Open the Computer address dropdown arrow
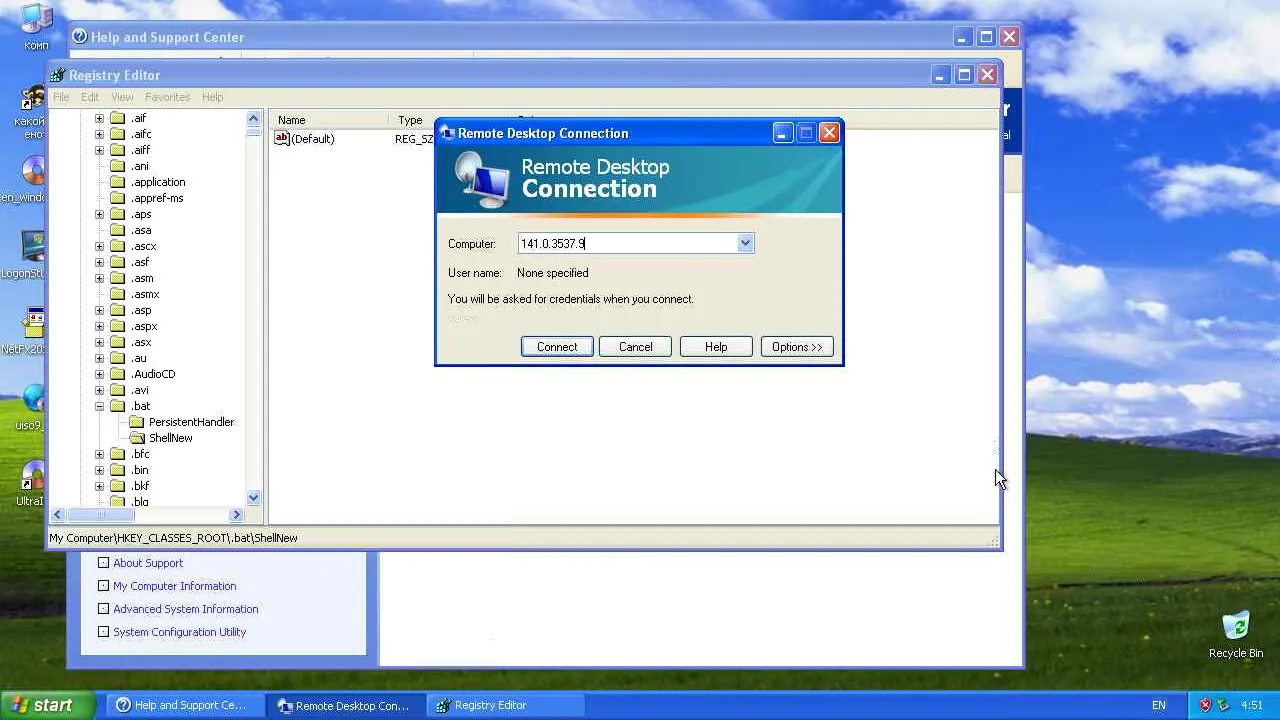This screenshot has height=720, width=1280. tap(745, 243)
